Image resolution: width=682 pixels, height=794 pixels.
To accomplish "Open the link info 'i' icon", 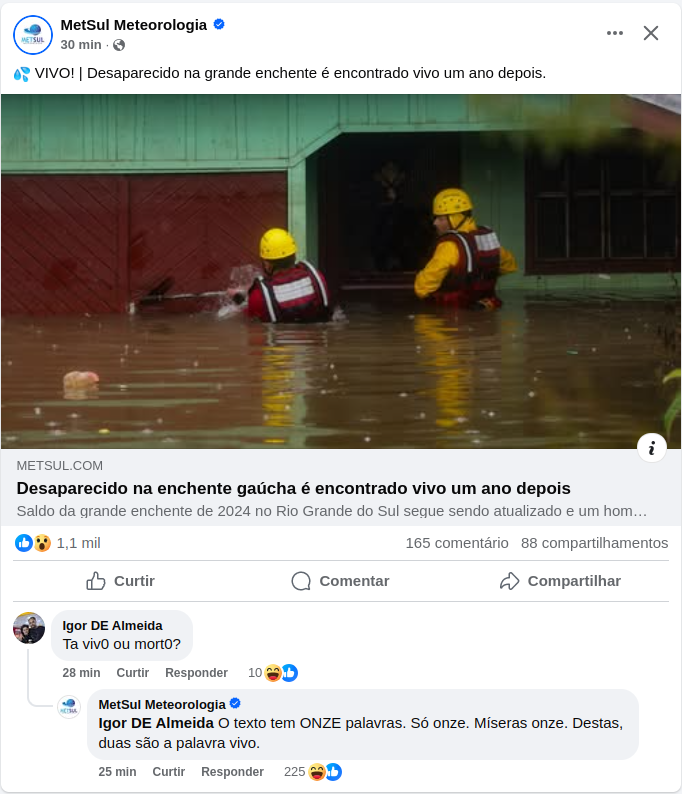I will (x=652, y=448).
